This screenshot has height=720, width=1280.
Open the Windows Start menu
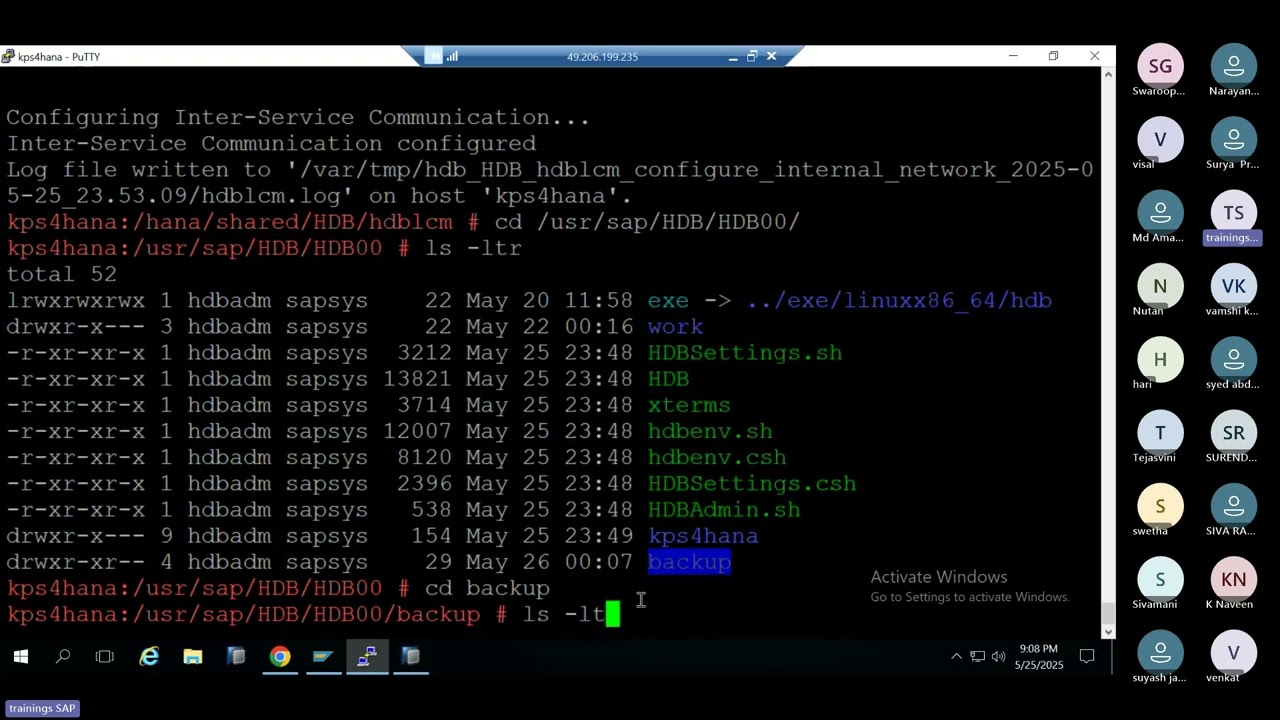tap(20, 657)
